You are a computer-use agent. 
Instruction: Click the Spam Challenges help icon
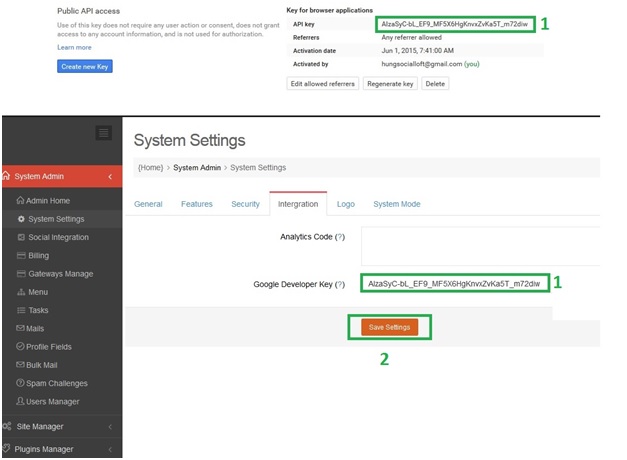click(21, 383)
